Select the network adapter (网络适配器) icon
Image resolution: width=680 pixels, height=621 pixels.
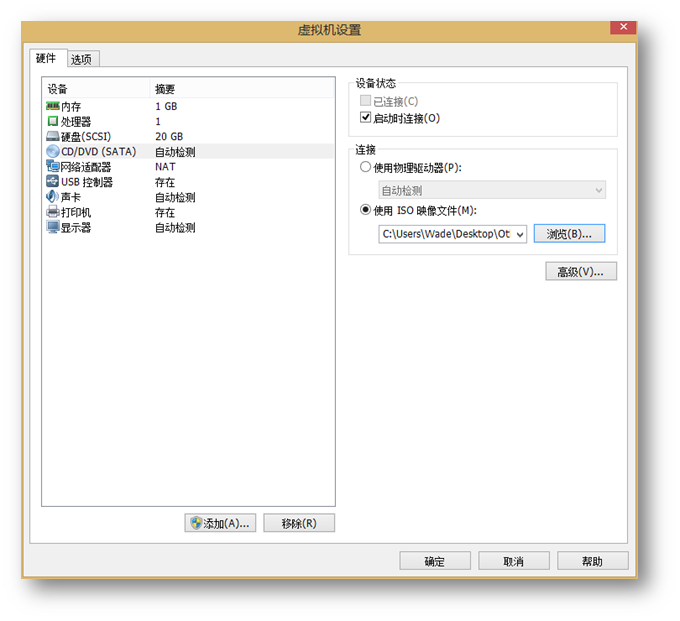(x=52, y=166)
